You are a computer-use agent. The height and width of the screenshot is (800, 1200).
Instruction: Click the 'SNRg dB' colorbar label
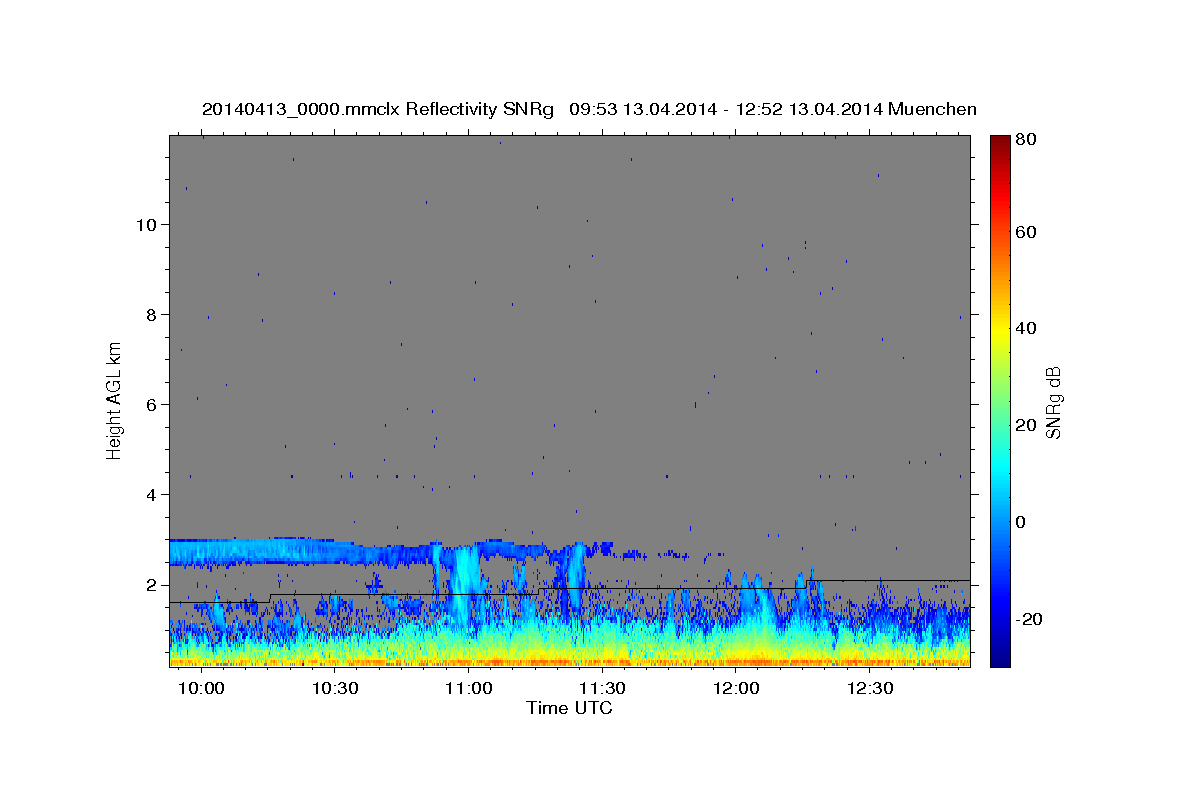(x=1053, y=403)
